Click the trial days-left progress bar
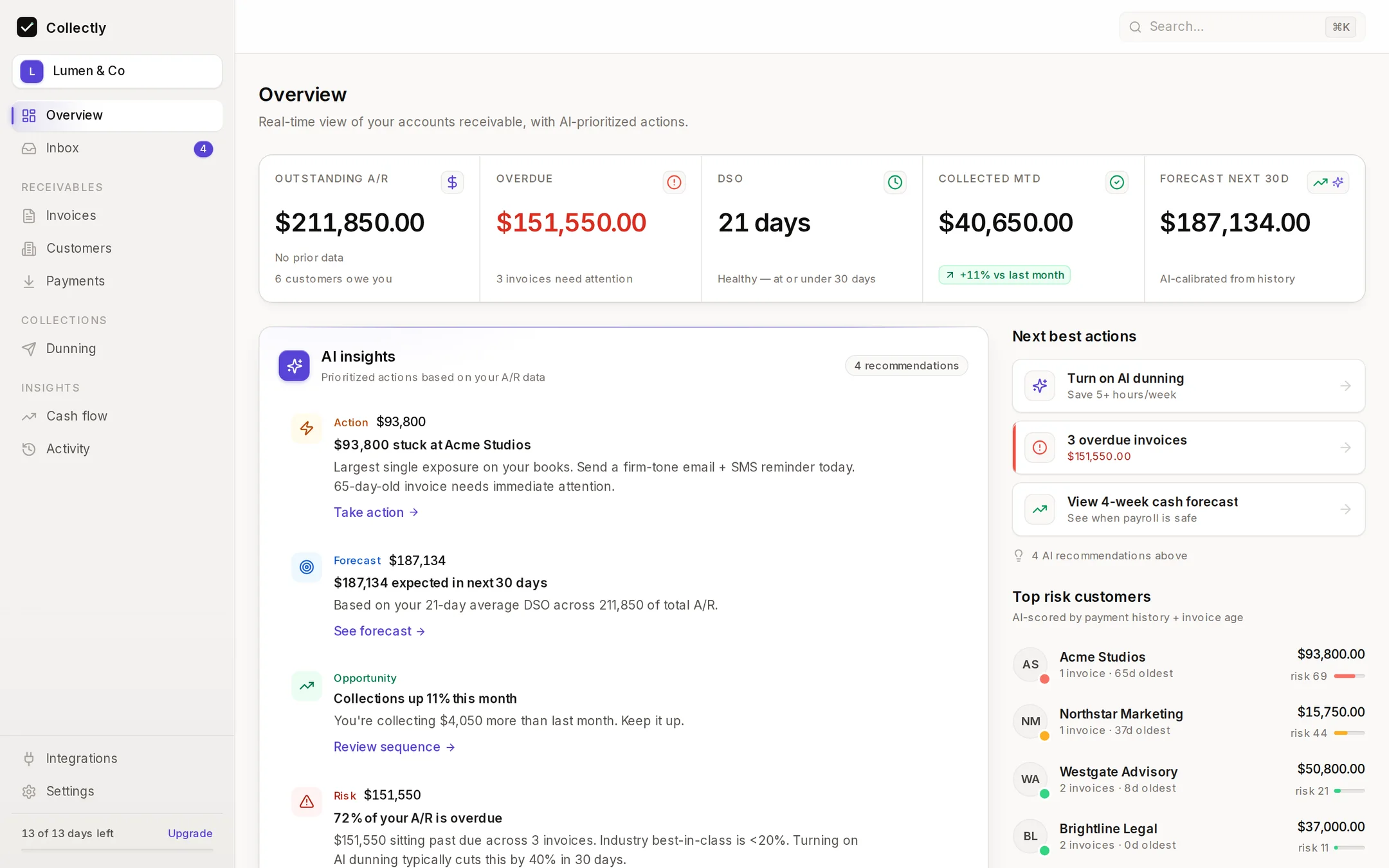The width and height of the screenshot is (1389, 868). [x=117, y=849]
